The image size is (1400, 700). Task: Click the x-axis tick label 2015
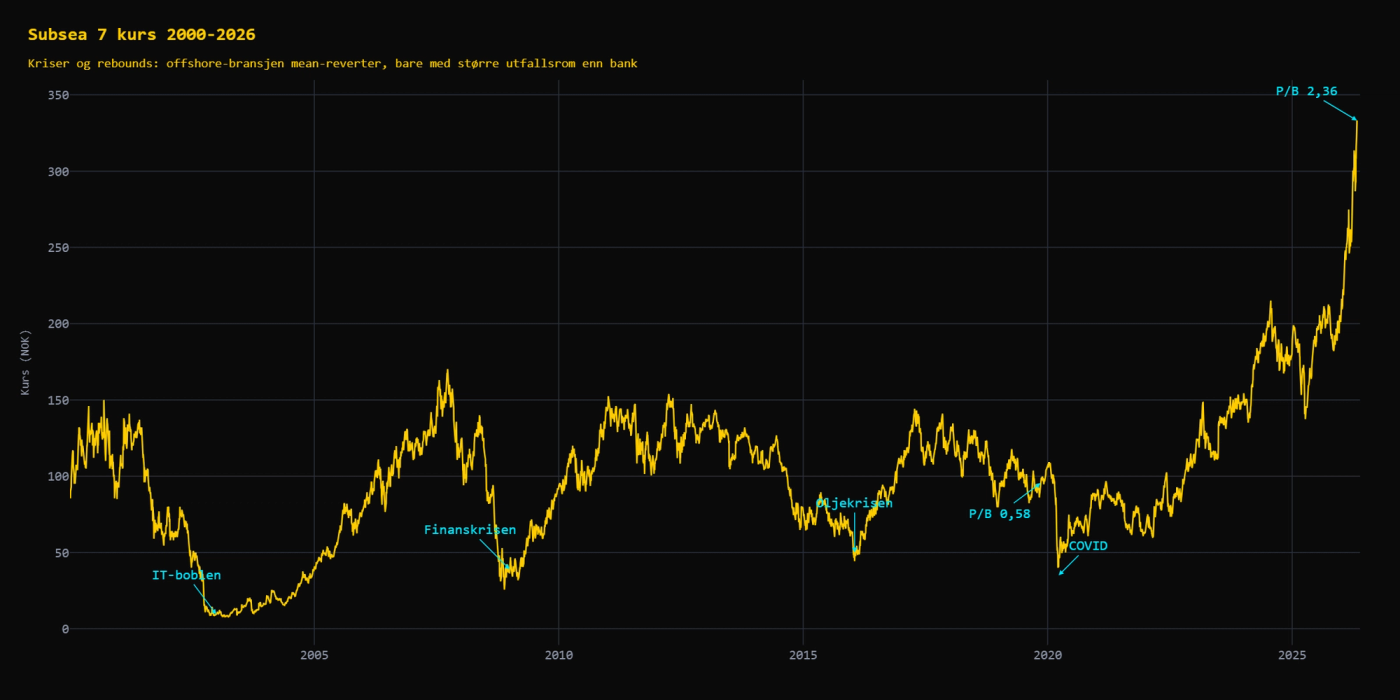(x=803, y=655)
